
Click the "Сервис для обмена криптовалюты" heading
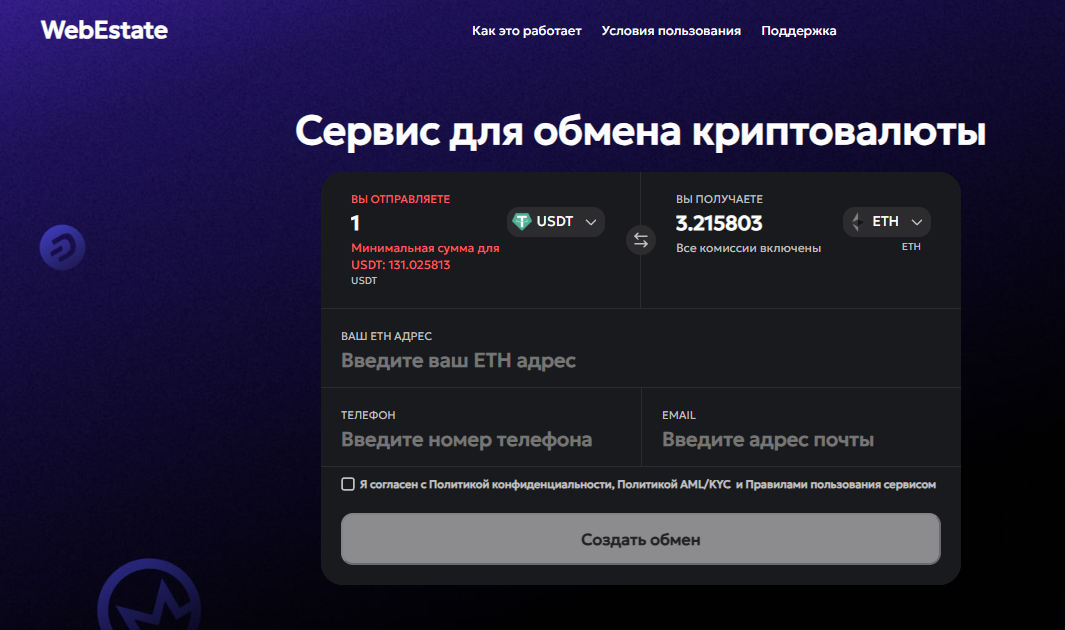(x=640, y=130)
